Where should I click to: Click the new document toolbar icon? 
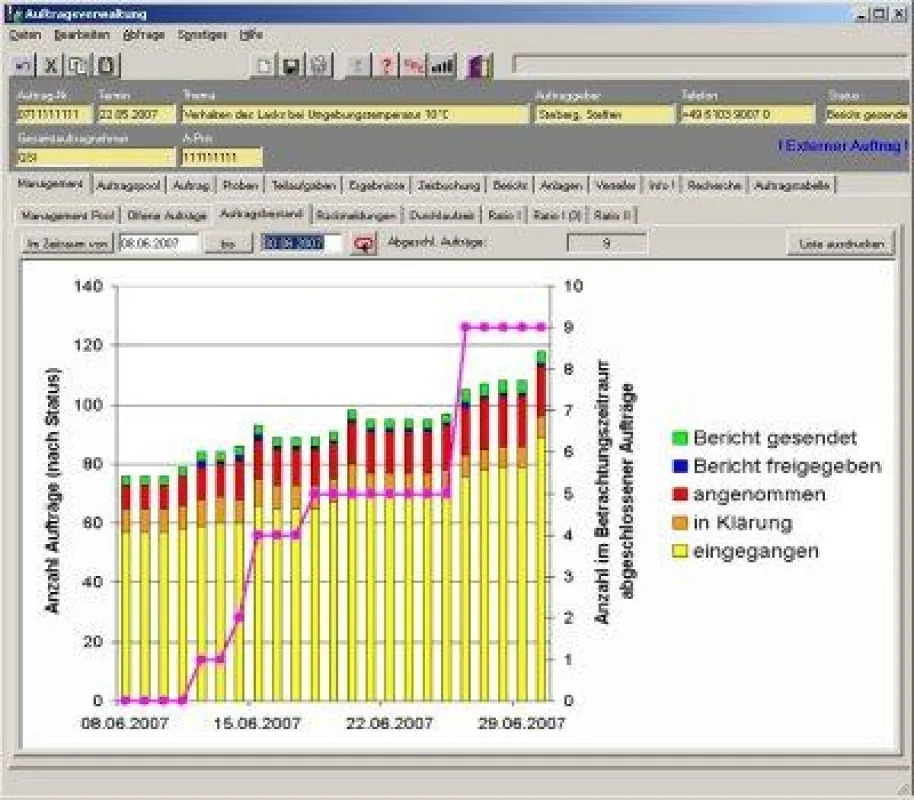click(263, 66)
